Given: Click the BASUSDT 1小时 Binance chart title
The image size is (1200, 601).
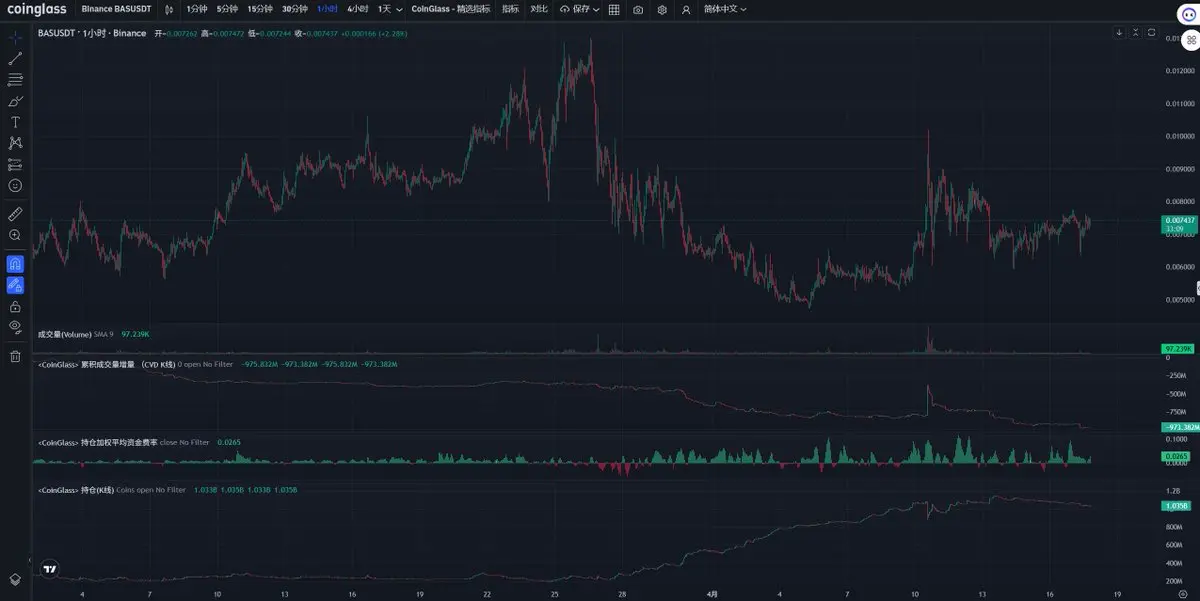Looking at the screenshot, I should coord(91,33).
